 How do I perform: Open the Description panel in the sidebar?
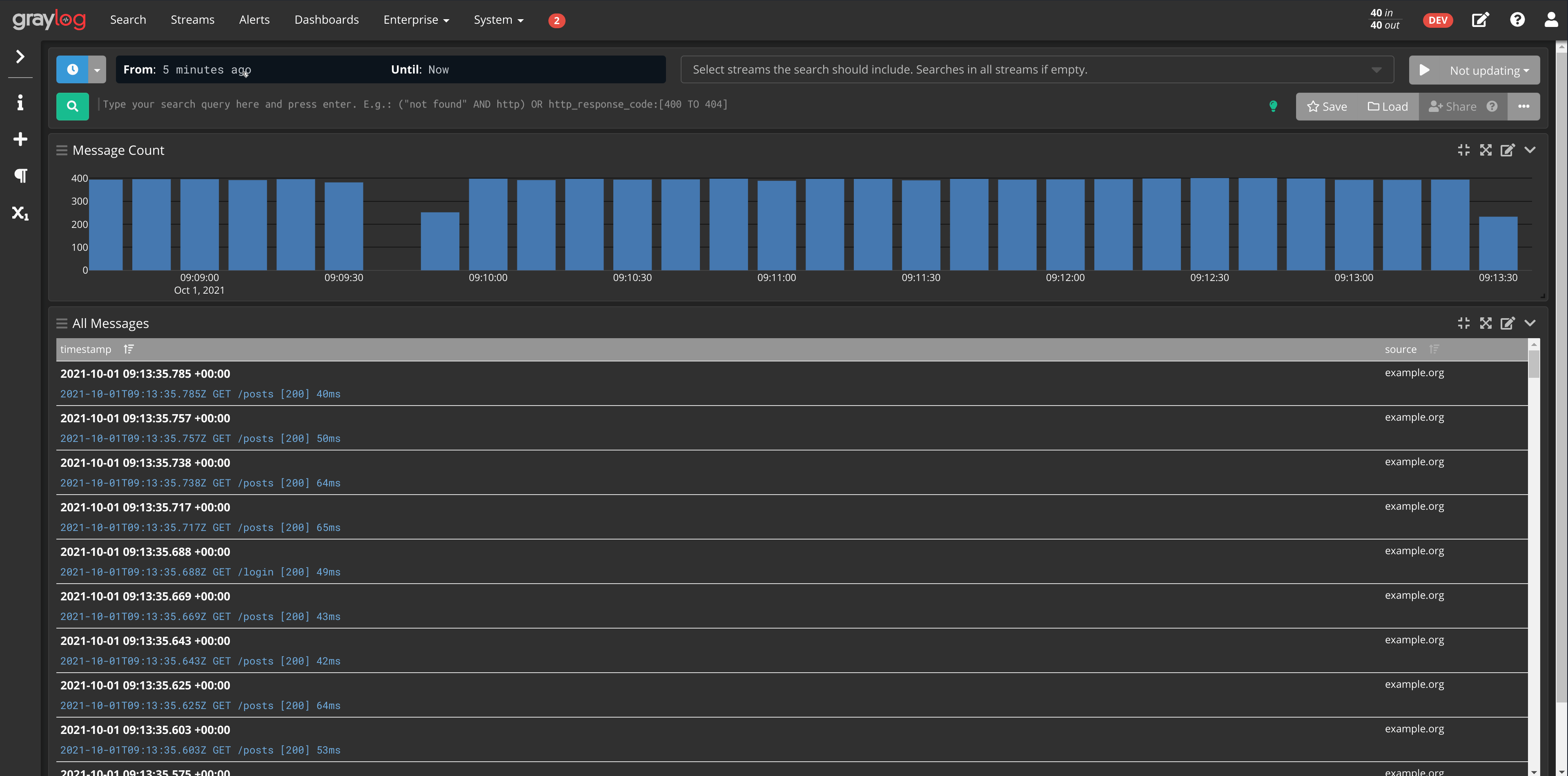pos(20,102)
